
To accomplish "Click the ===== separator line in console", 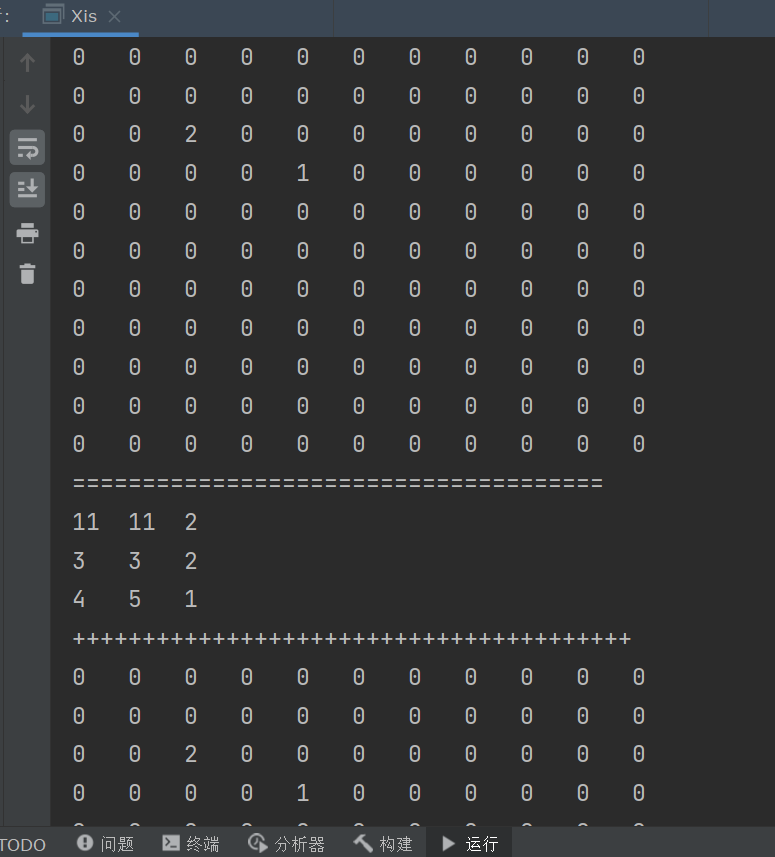I will pos(337,483).
